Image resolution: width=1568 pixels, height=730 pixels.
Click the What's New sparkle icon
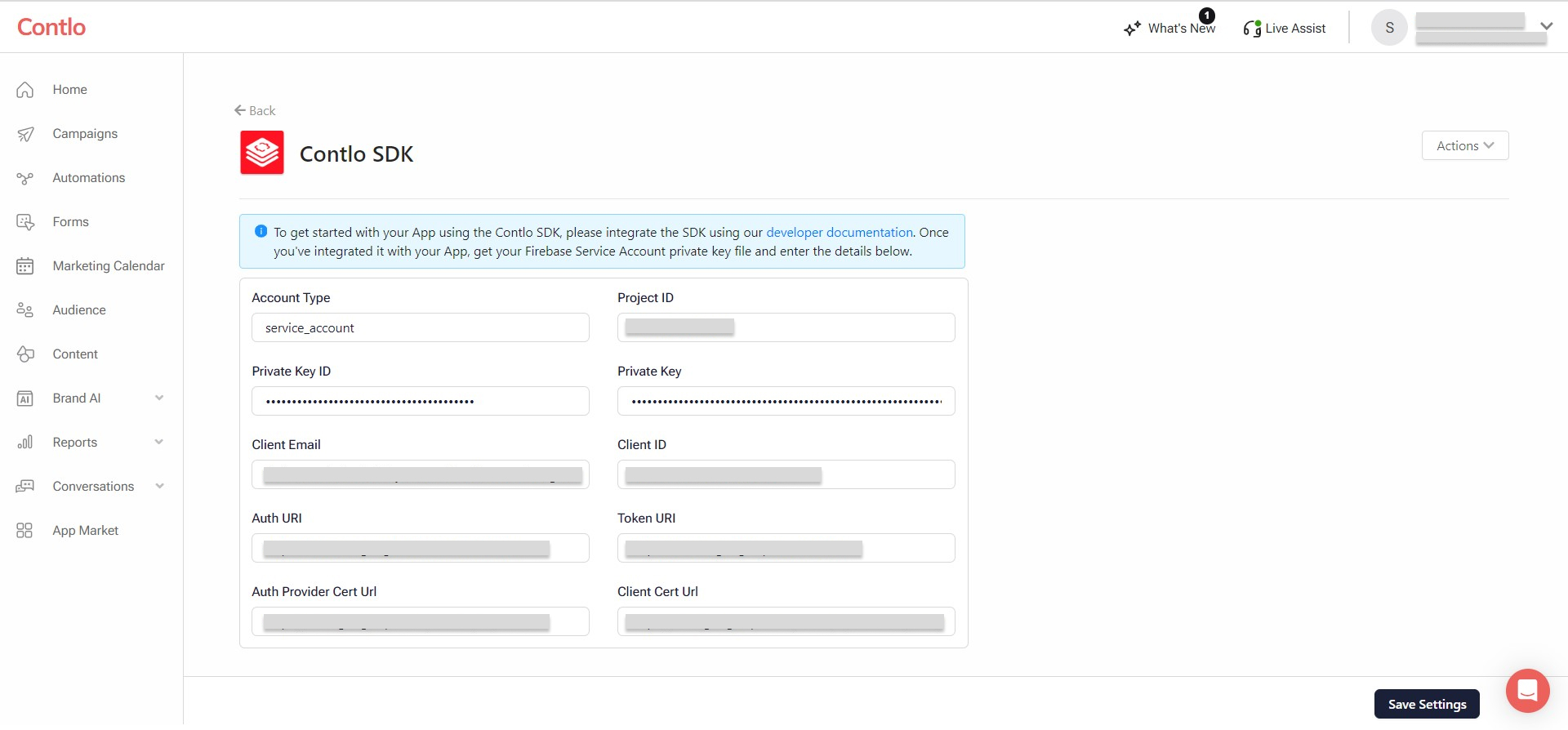pyautogui.click(x=1132, y=29)
